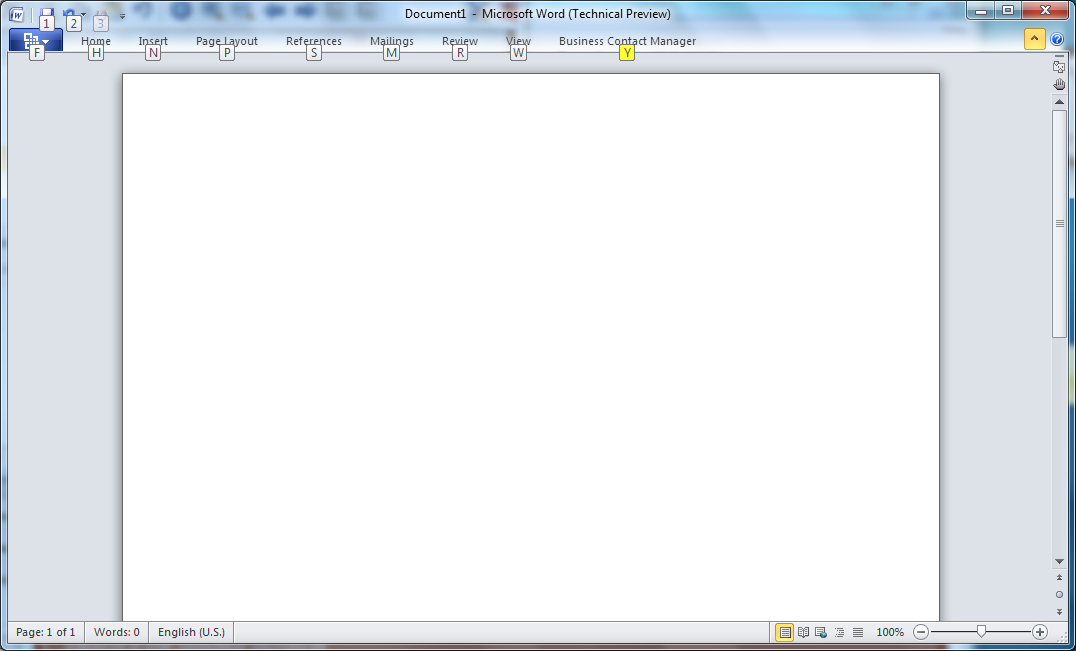Open the Business Contact Manager tab
The height and width of the screenshot is (651, 1076).
[x=627, y=41]
